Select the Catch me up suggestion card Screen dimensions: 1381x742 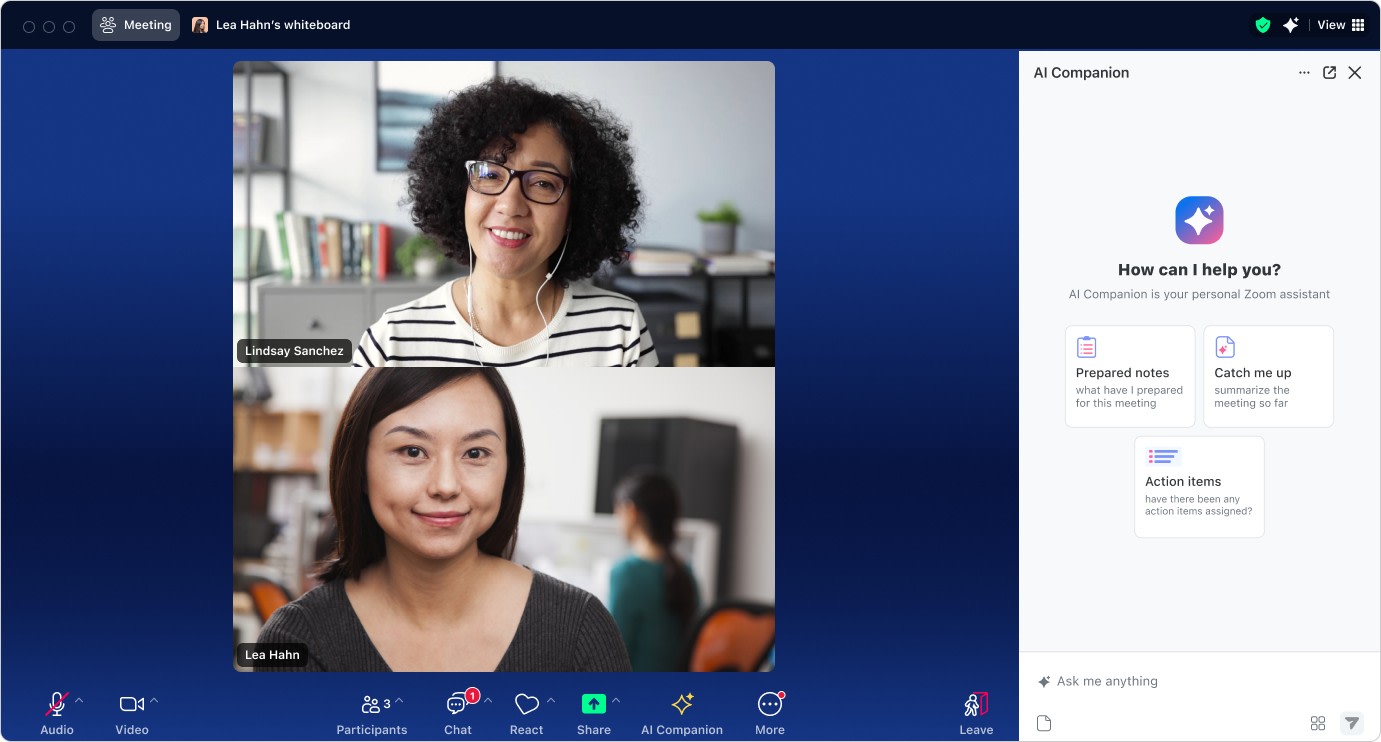click(1267, 376)
